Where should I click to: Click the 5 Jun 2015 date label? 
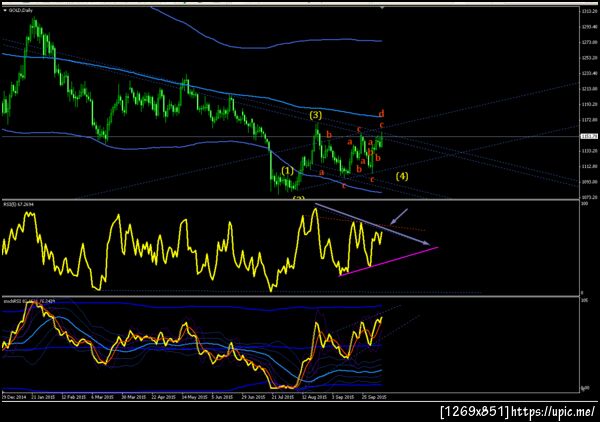222,397
